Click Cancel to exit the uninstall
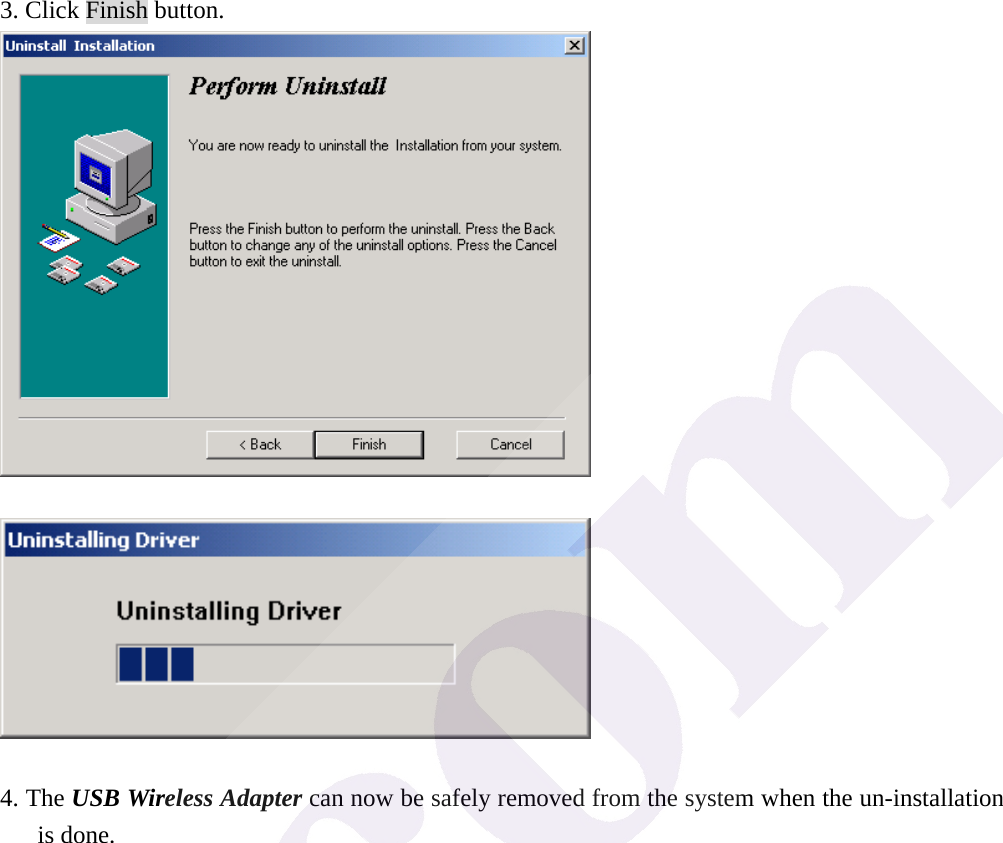 [509, 444]
